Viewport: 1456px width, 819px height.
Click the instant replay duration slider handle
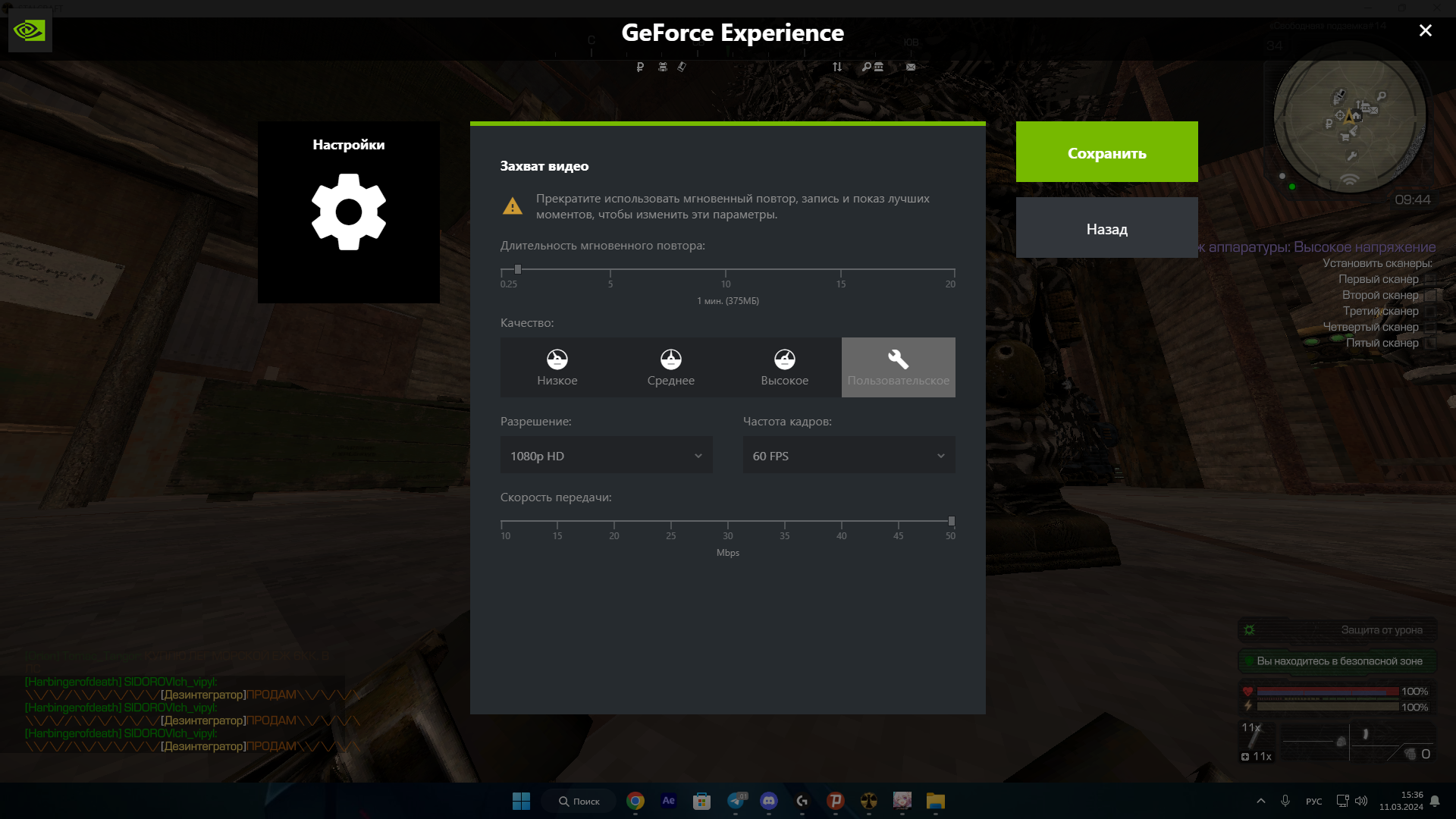(x=518, y=269)
